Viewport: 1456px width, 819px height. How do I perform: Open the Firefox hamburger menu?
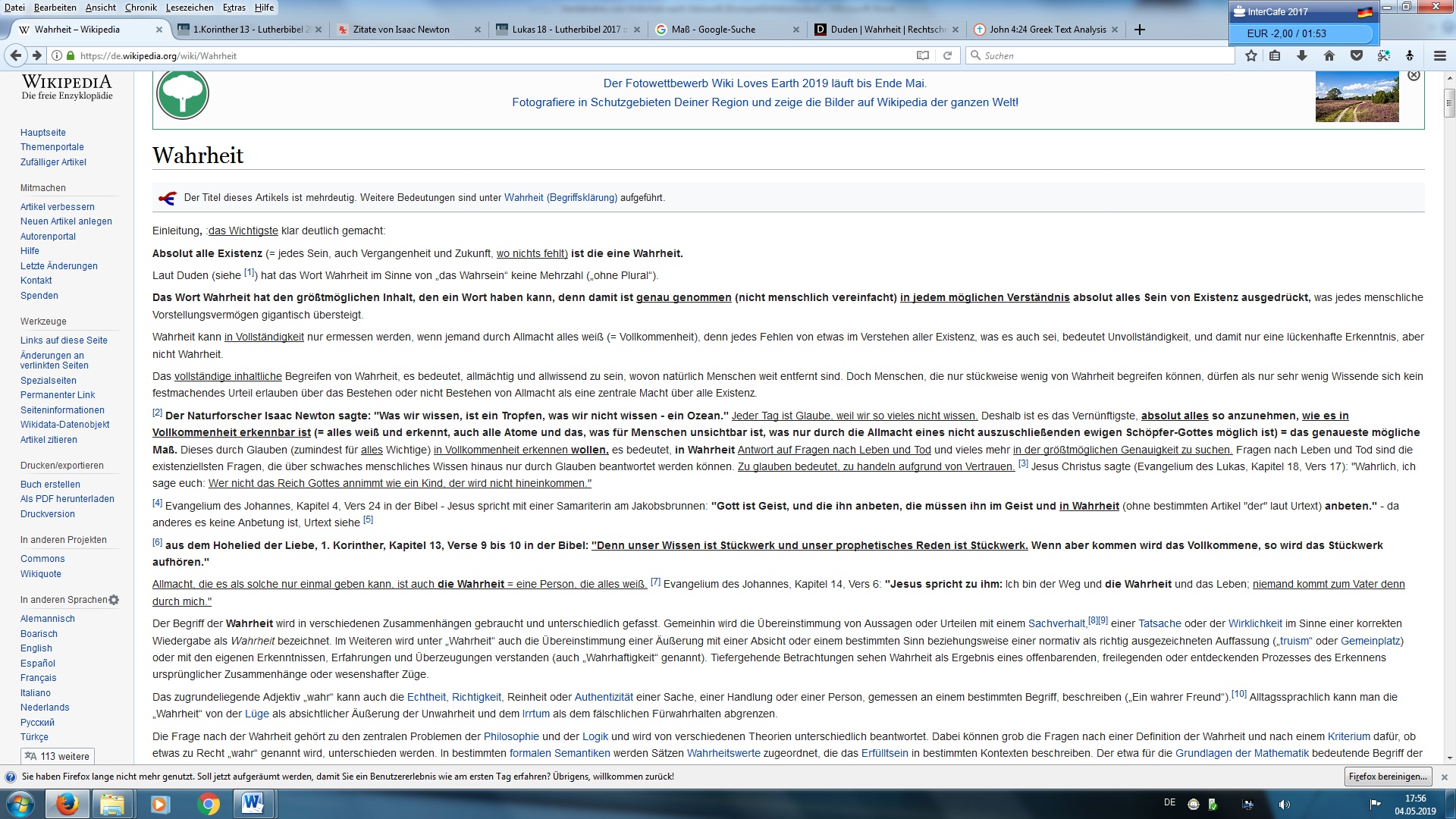[1439, 55]
